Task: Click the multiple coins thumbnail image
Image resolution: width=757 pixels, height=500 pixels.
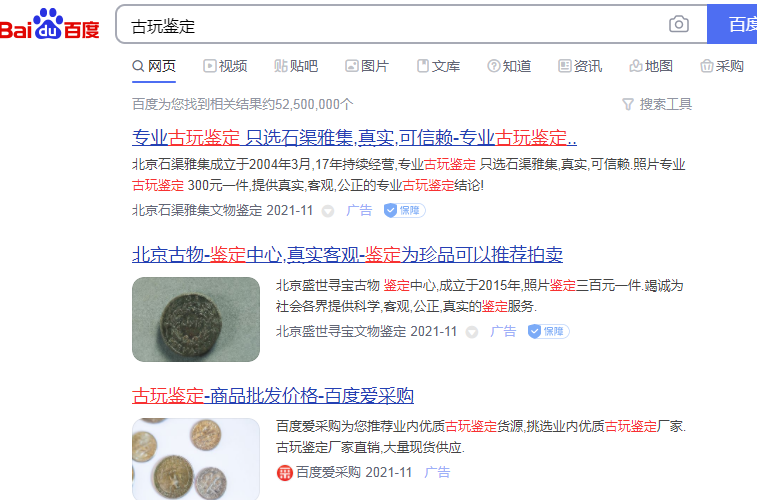Action: point(196,459)
